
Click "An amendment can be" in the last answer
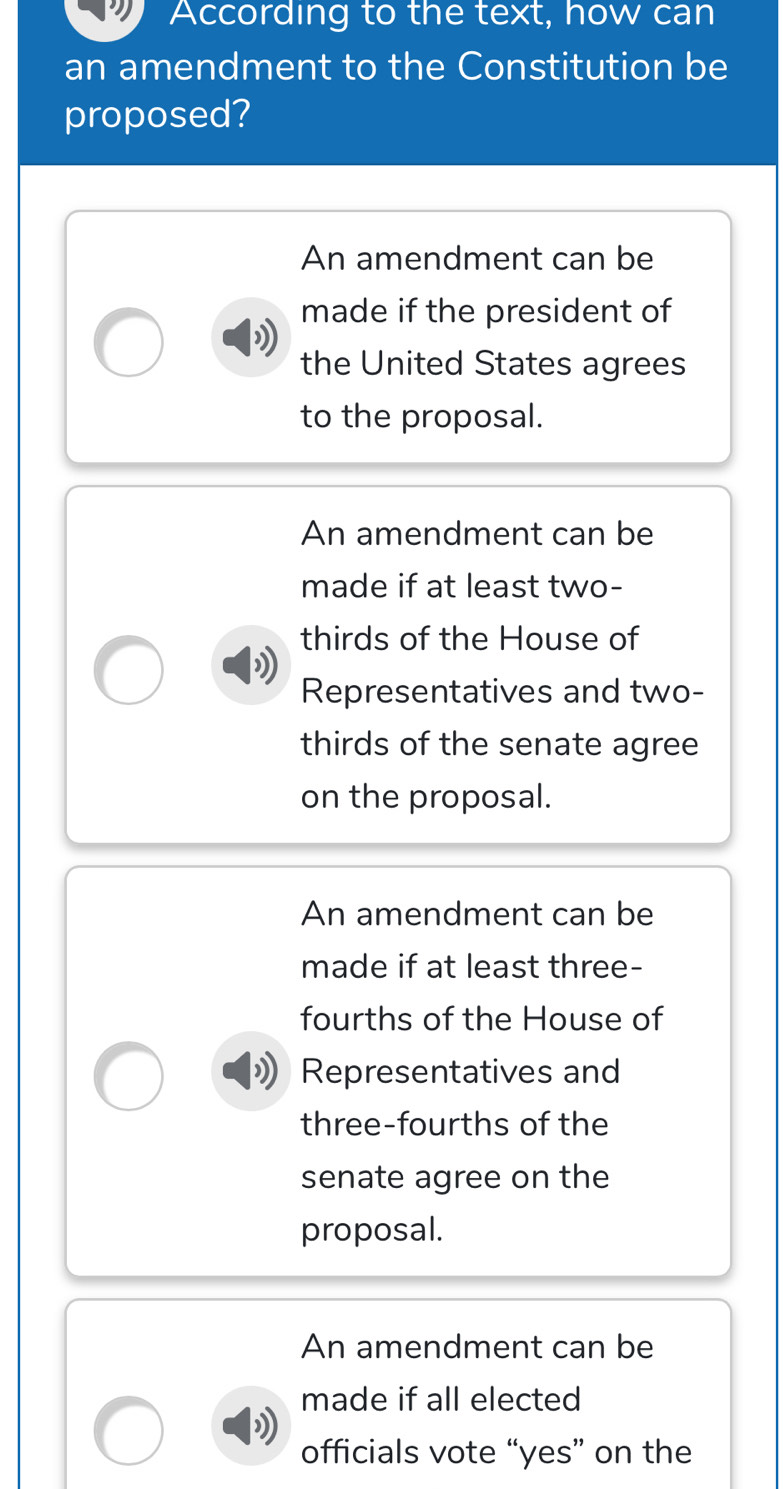point(477,1347)
